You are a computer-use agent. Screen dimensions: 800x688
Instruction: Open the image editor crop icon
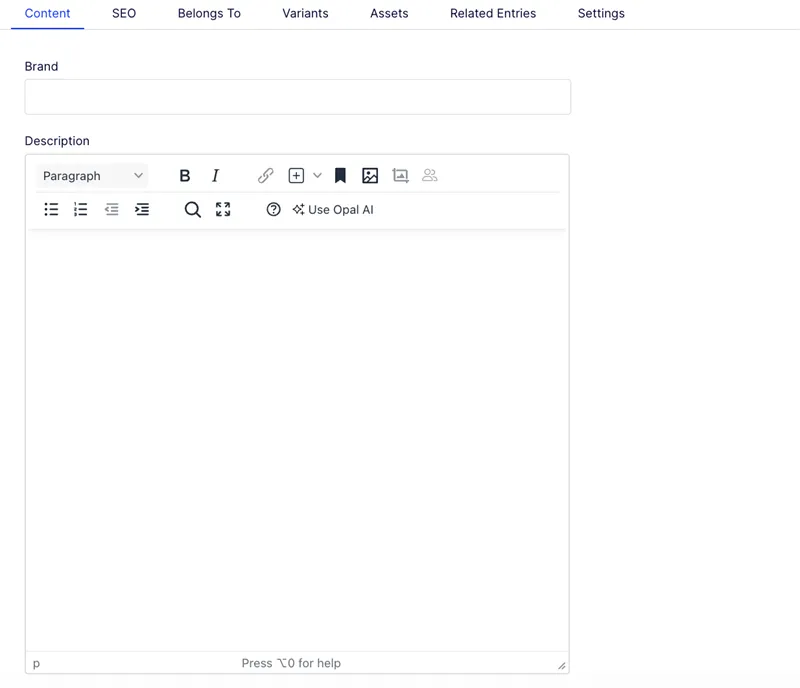pos(401,176)
